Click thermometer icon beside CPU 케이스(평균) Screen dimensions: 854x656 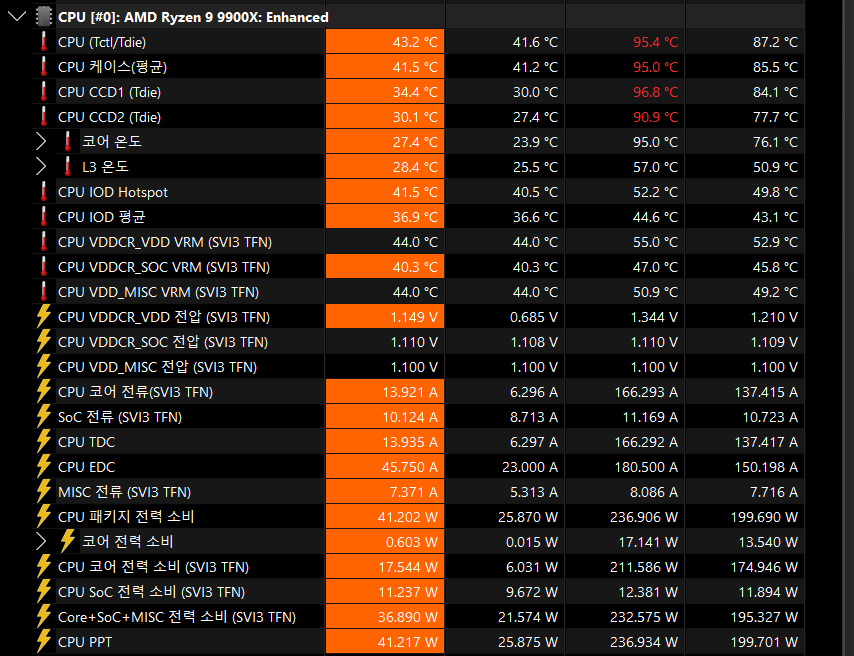pos(44,67)
